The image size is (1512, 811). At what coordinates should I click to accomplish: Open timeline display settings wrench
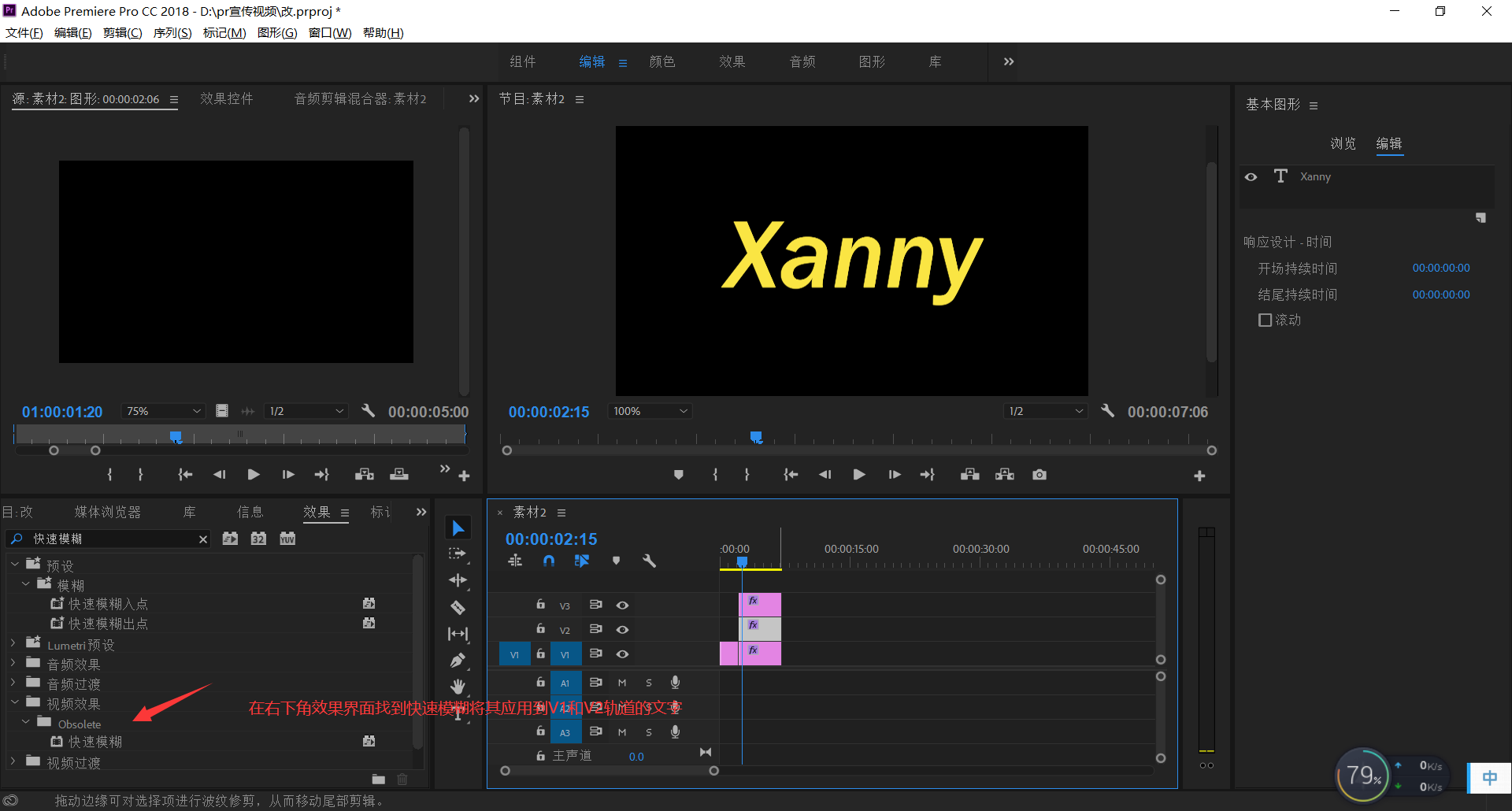coord(649,561)
